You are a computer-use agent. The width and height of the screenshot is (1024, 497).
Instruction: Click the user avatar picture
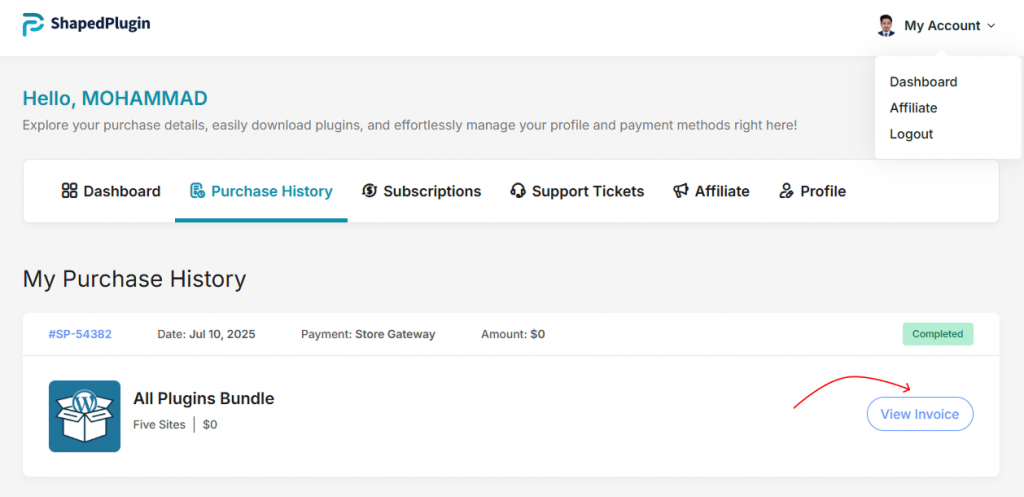[886, 26]
